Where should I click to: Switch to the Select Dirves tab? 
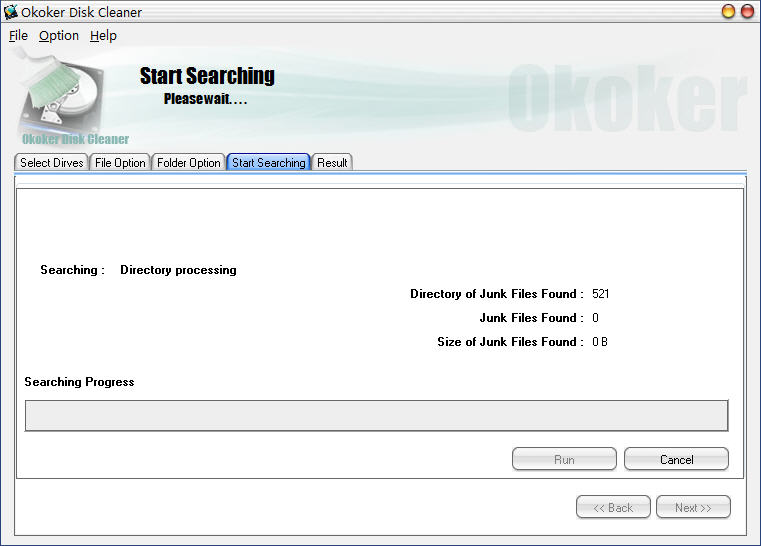(x=51, y=163)
